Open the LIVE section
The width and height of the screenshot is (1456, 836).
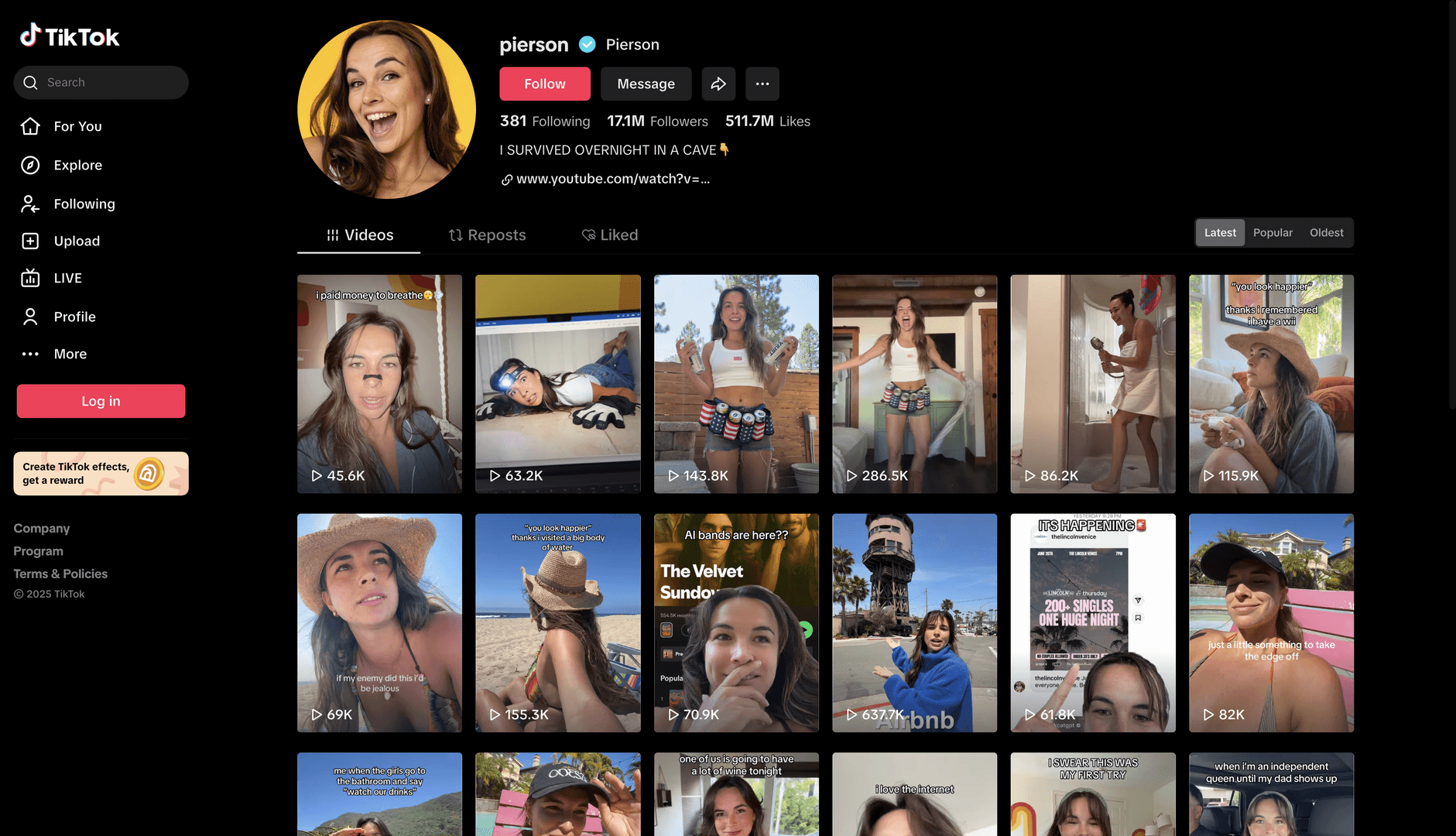tap(67, 278)
